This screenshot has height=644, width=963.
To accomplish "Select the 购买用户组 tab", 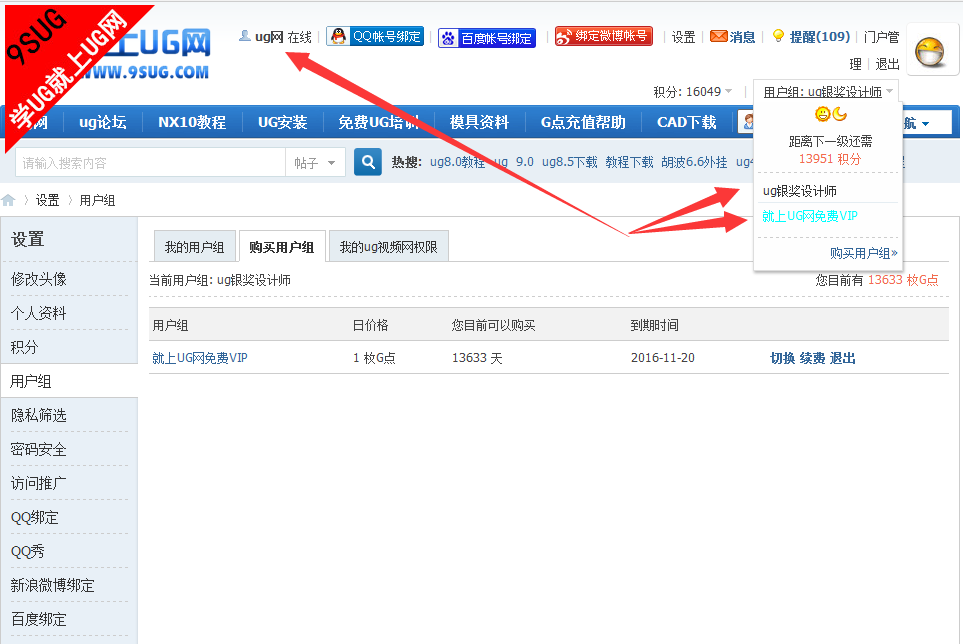I will pyautogui.click(x=282, y=247).
